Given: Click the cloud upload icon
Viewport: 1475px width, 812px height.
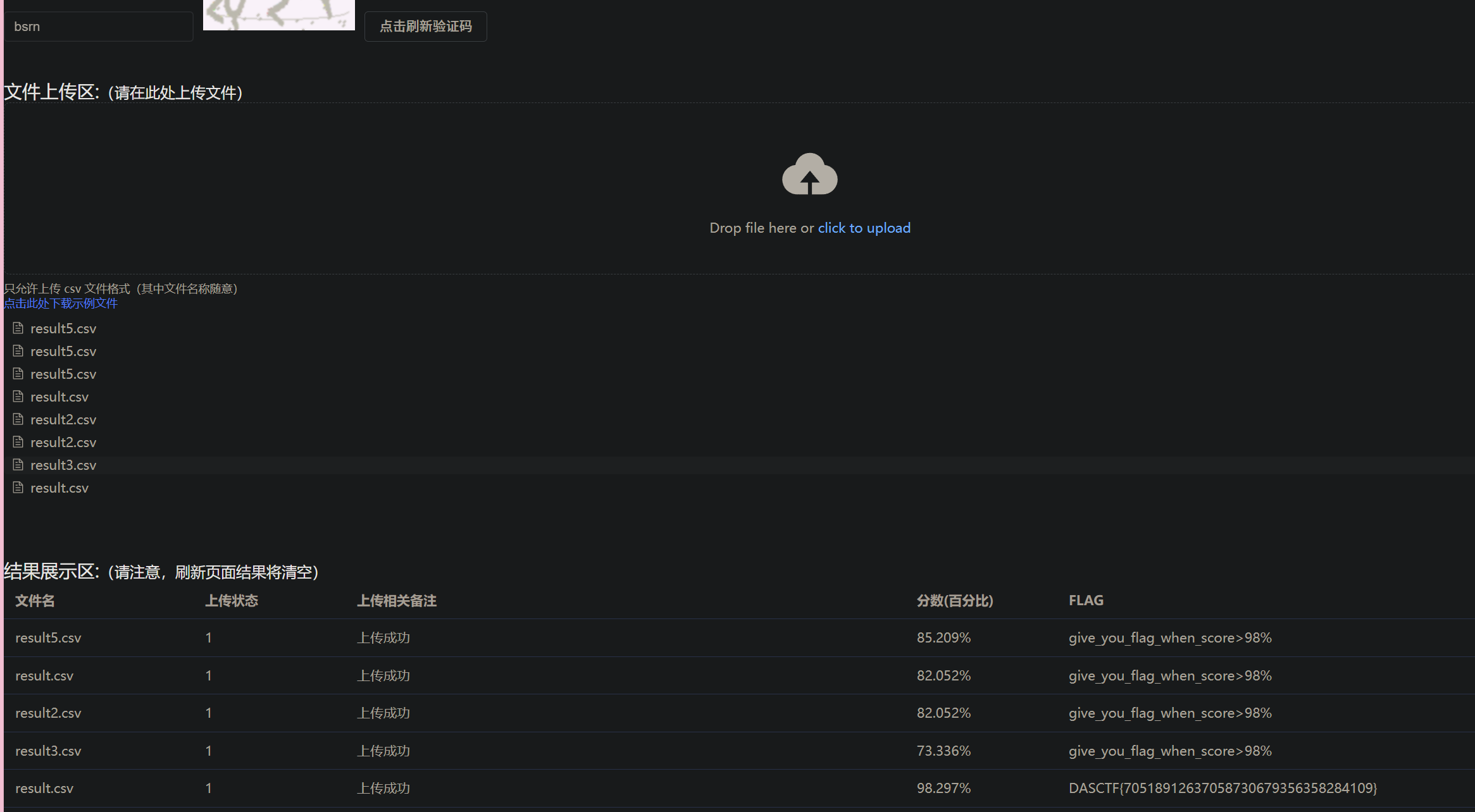Looking at the screenshot, I should pyautogui.click(x=809, y=174).
